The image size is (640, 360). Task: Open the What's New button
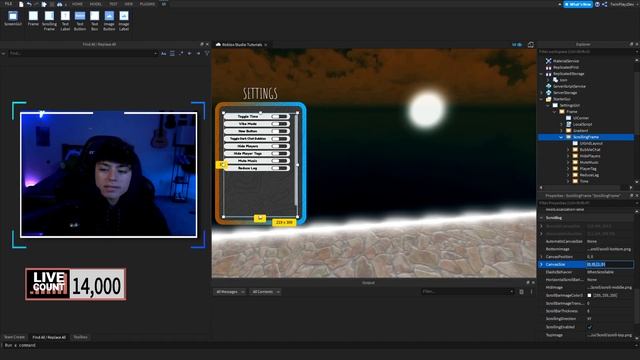click(578, 4)
